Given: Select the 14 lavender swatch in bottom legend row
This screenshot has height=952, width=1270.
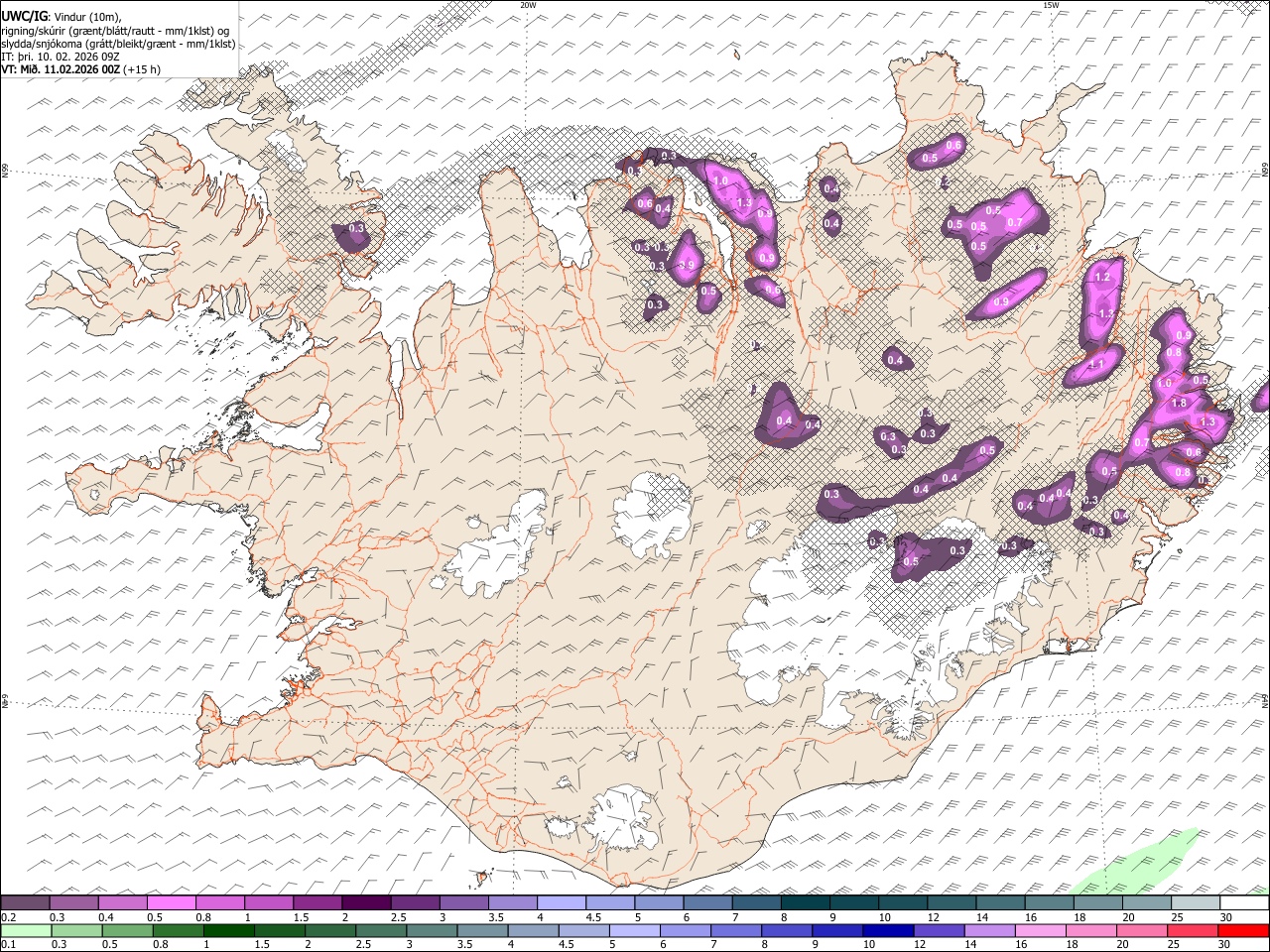Looking at the screenshot, I should pos(990,930).
